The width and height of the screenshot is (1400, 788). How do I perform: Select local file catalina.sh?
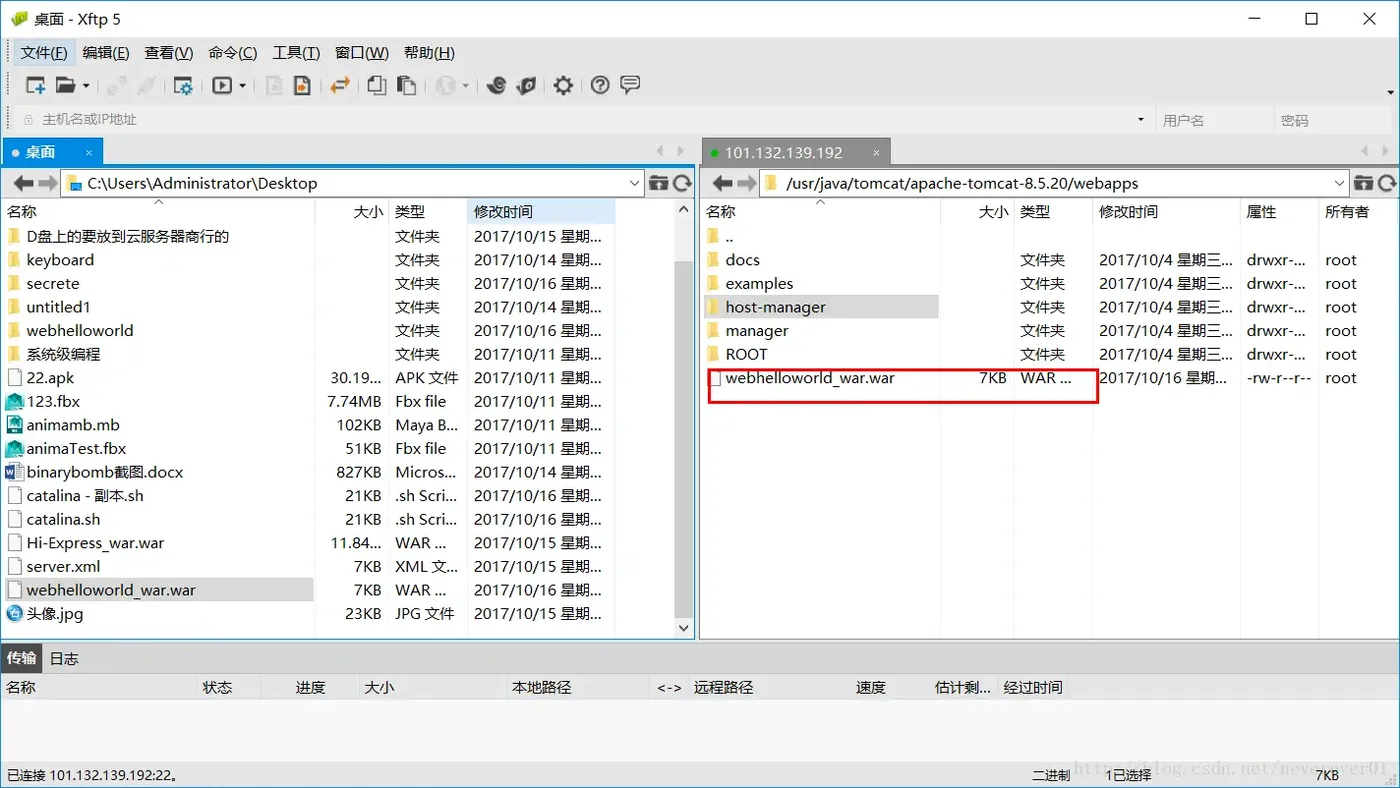63,519
